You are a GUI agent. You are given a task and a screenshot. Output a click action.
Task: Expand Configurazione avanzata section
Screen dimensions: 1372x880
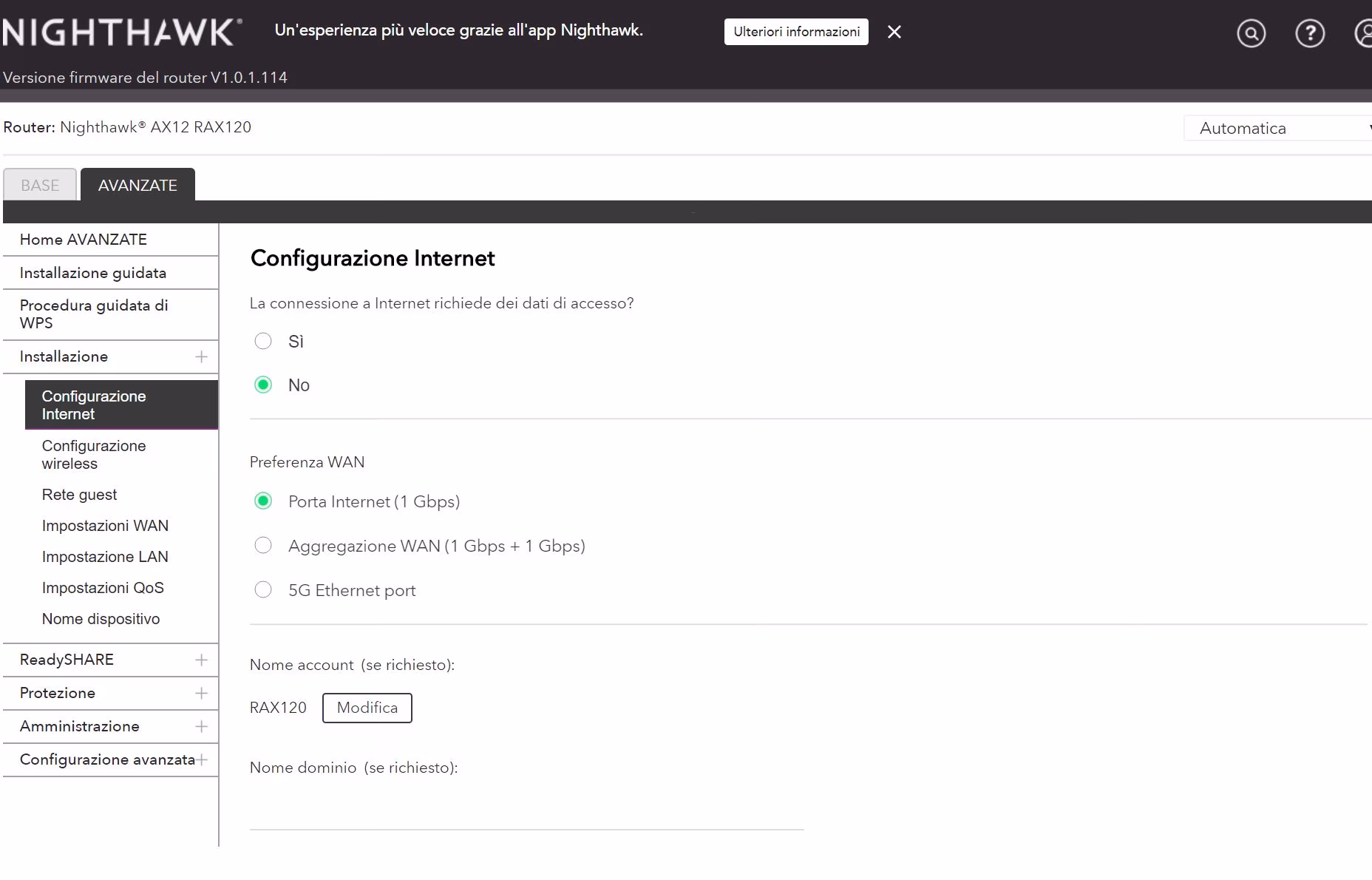tap(202, 759)
